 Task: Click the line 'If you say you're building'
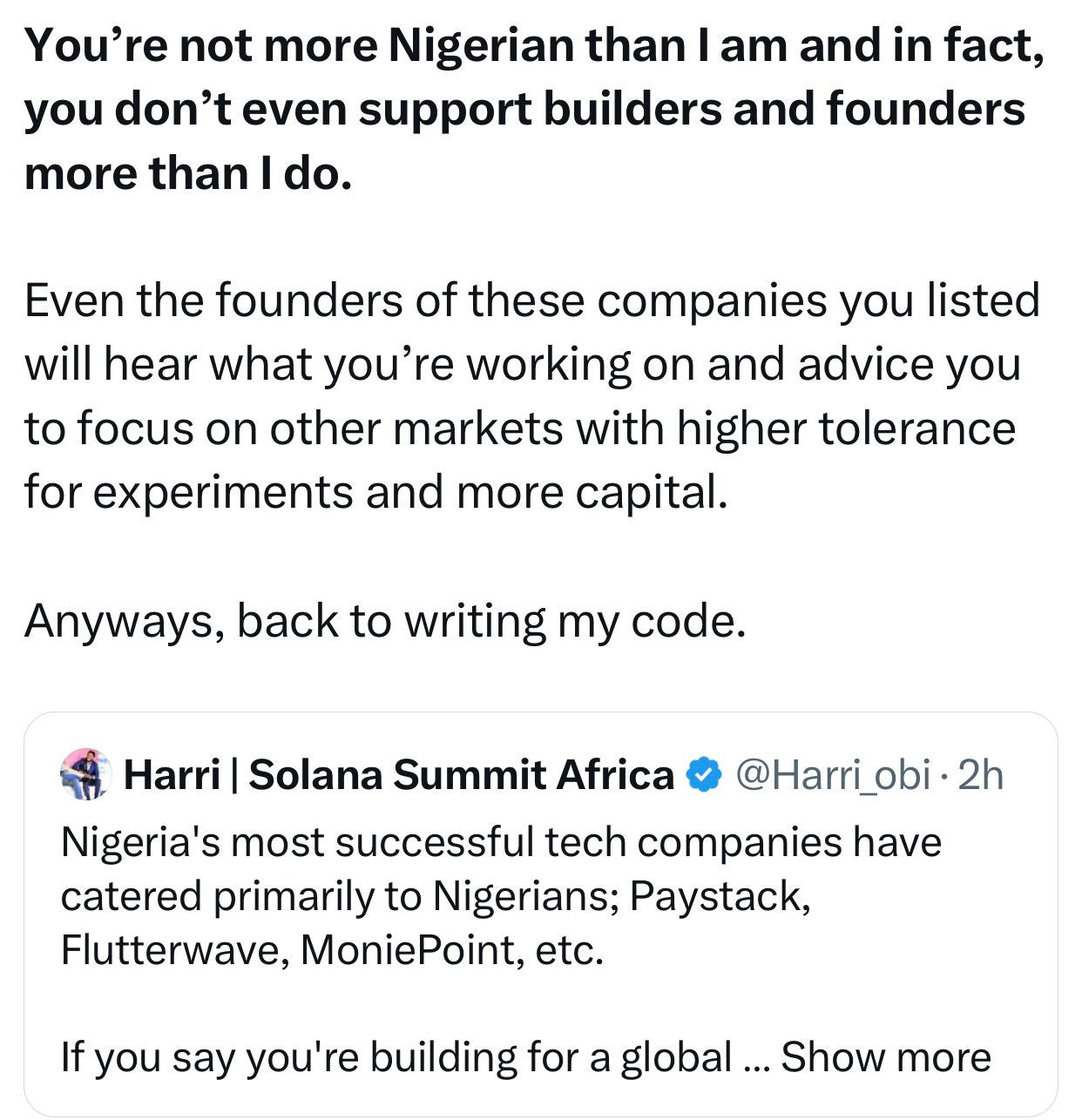[396, 1057]
